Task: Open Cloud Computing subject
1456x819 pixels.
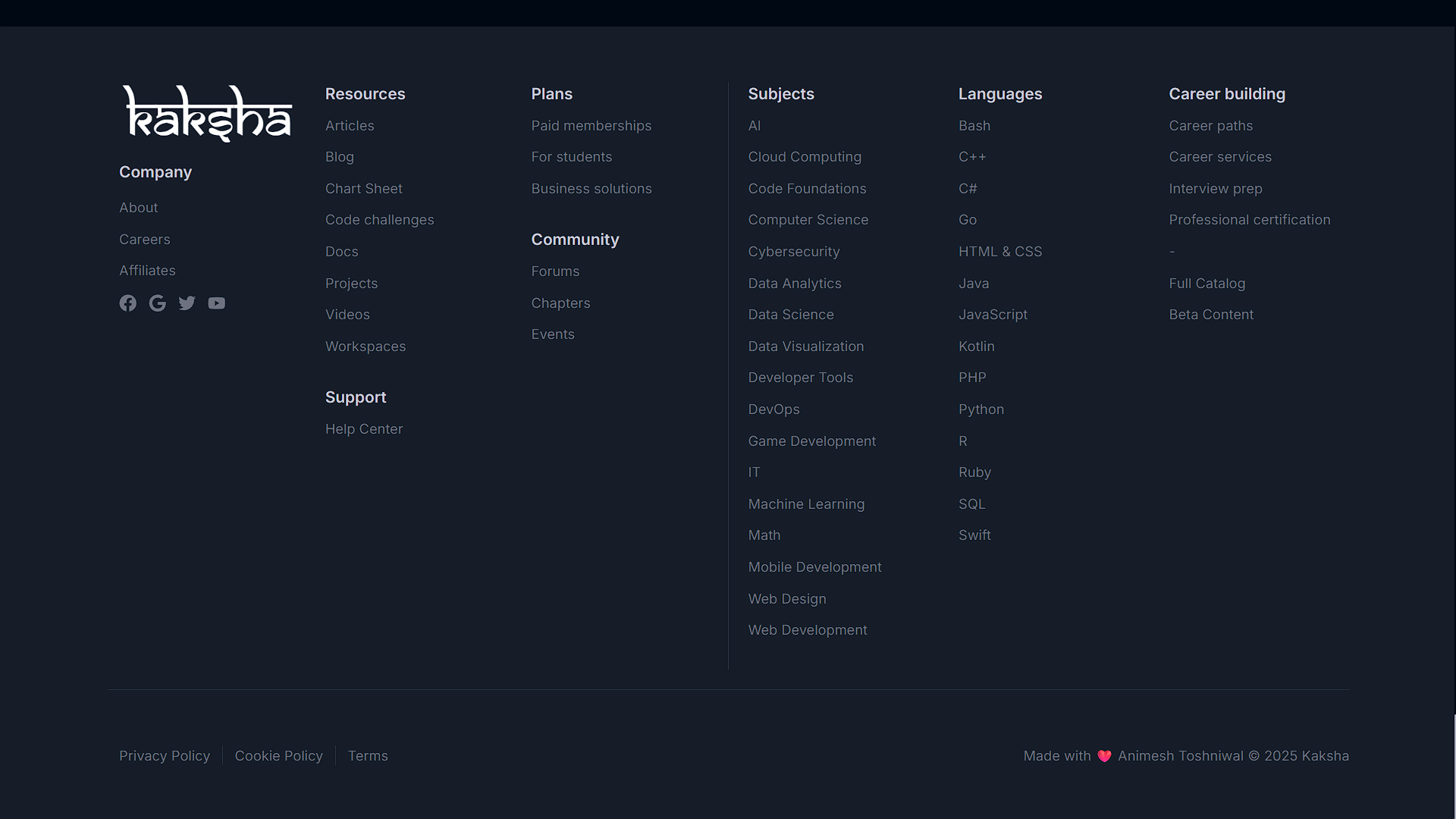Action: click(x=805, y=157)
